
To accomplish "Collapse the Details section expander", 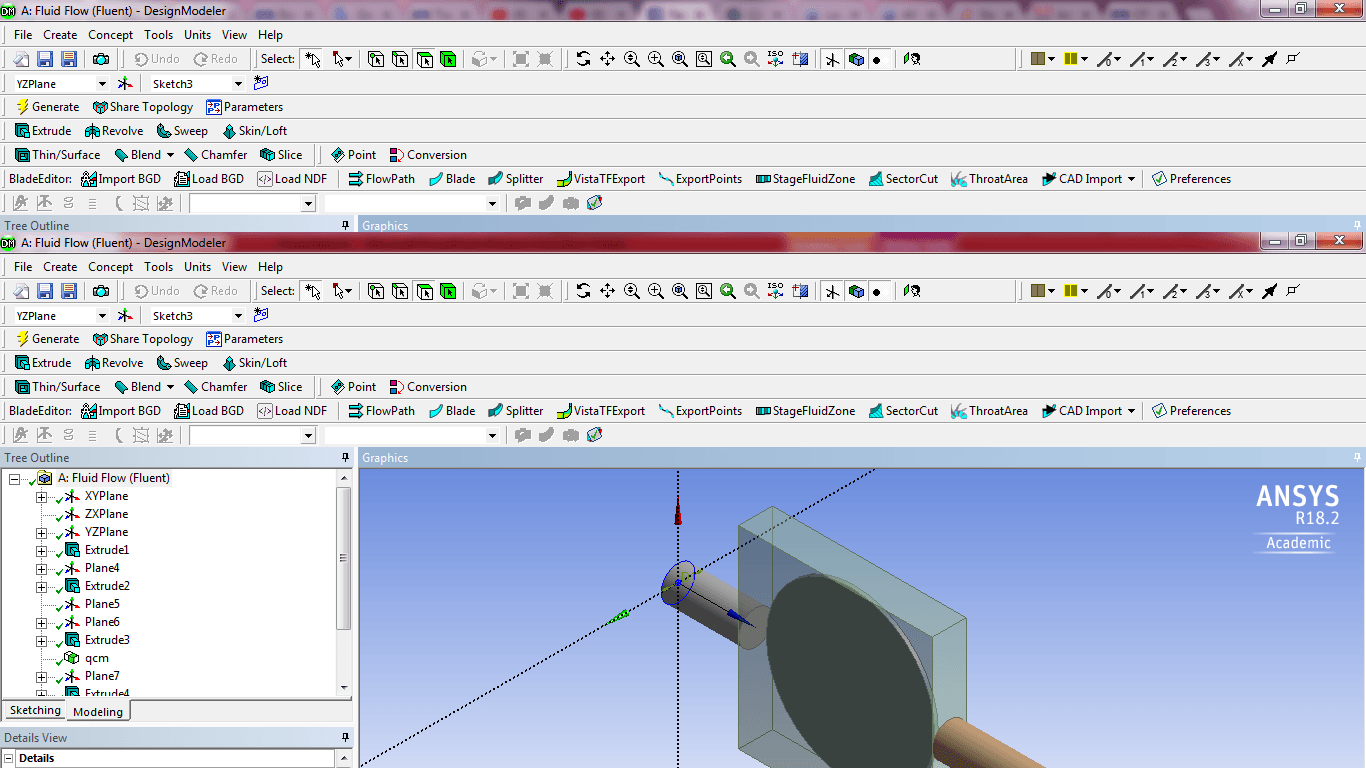I will click(9, 758).
